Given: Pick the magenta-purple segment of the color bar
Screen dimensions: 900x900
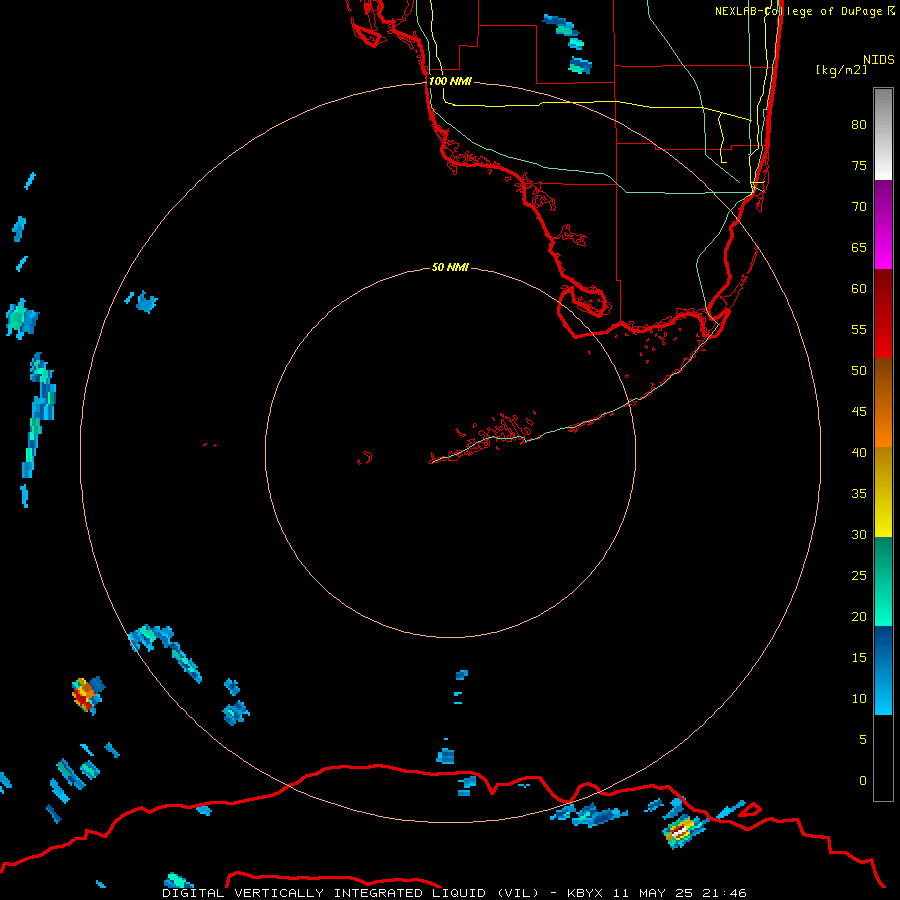Looking at the screenshot, I should (883, 225).
